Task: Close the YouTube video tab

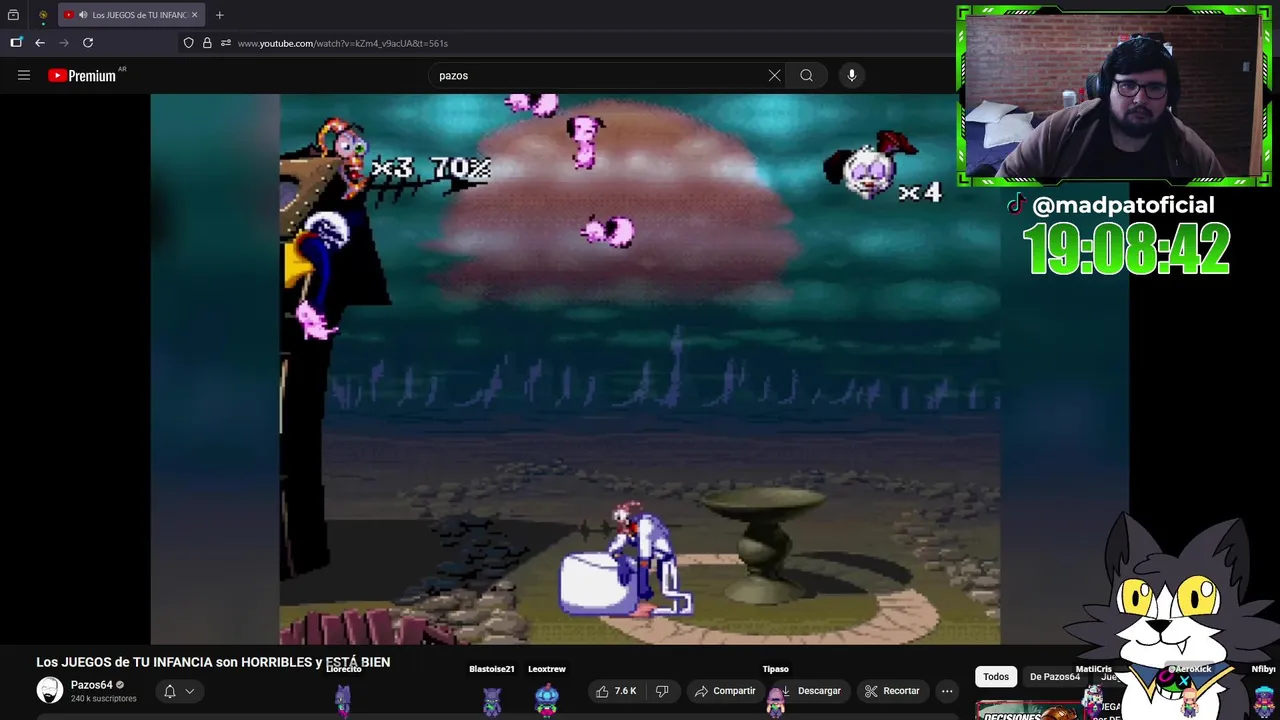Action: click(x=194, y=15)
